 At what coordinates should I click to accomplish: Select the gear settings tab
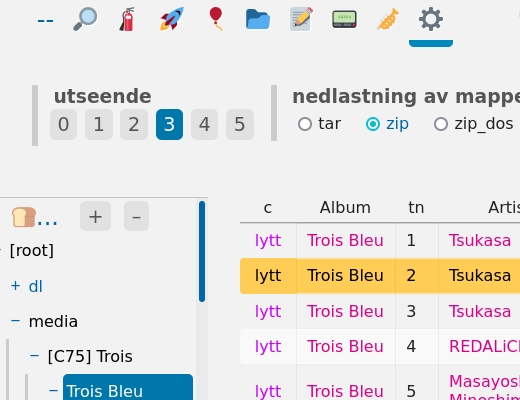click(431, 19)
